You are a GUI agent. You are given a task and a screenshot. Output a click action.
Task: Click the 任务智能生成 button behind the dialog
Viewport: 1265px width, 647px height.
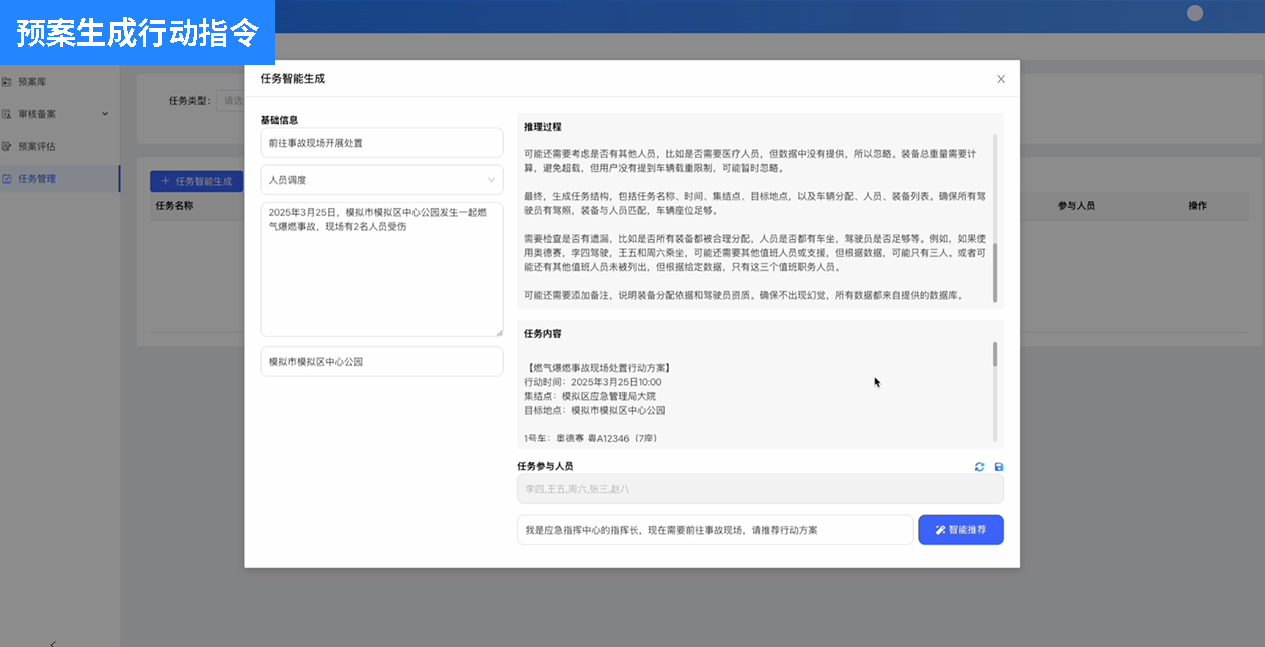coord(197,181)
